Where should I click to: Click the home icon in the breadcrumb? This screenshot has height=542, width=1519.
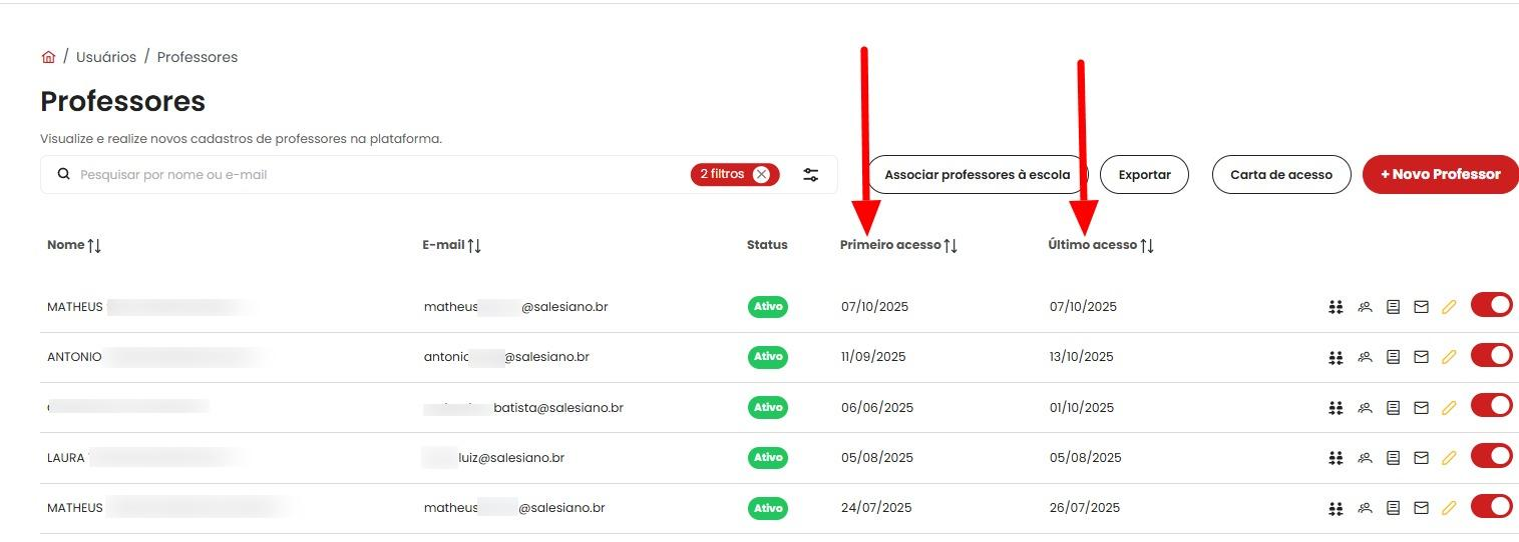coord(48,57)
